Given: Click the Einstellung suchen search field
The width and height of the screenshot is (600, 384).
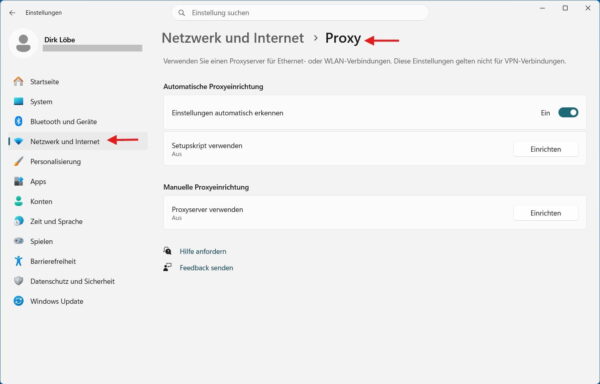Looking at the screenshot, I should click(x=300, y=13).
